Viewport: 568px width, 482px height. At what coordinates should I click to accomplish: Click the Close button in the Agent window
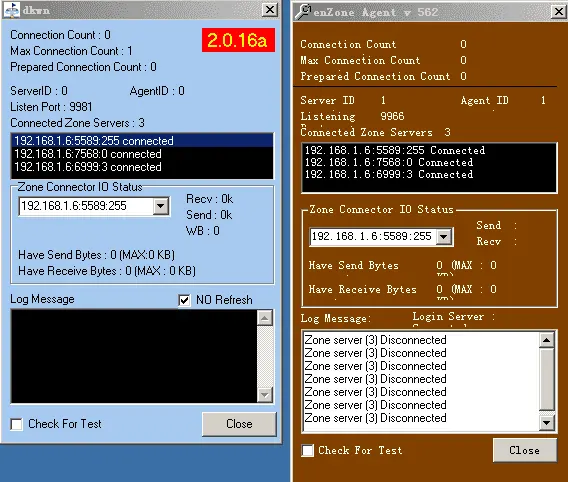[525, 450]
